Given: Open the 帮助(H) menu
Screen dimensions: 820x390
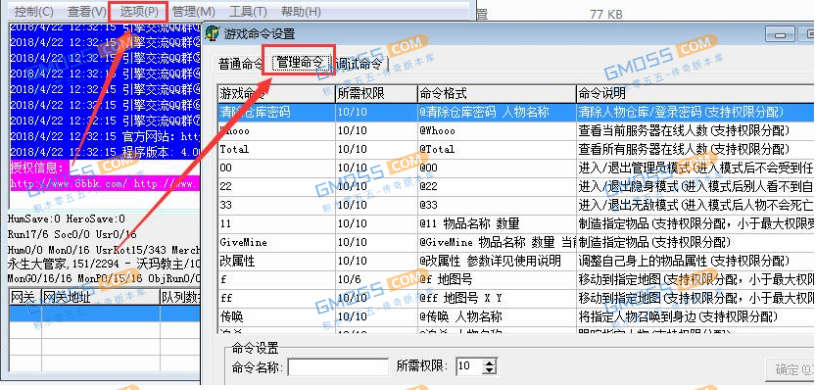Looking at the screenshot, I should [301, 11].
